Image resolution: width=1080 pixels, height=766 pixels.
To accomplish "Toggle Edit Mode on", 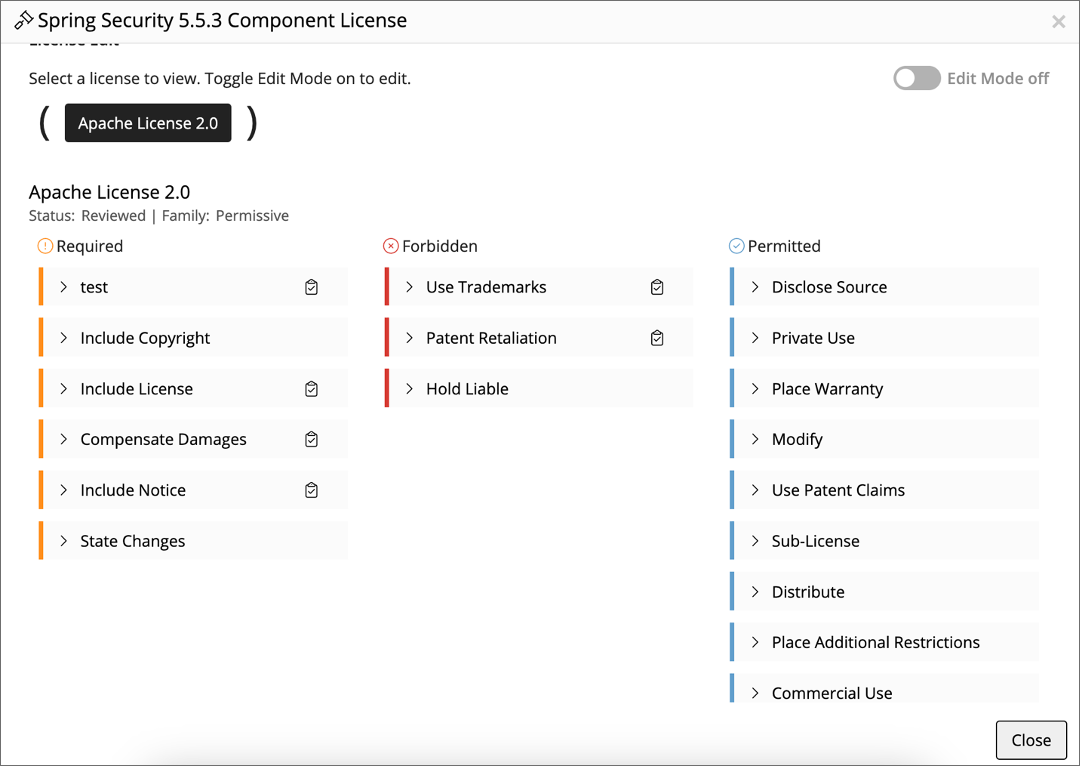I will [916, 78].
